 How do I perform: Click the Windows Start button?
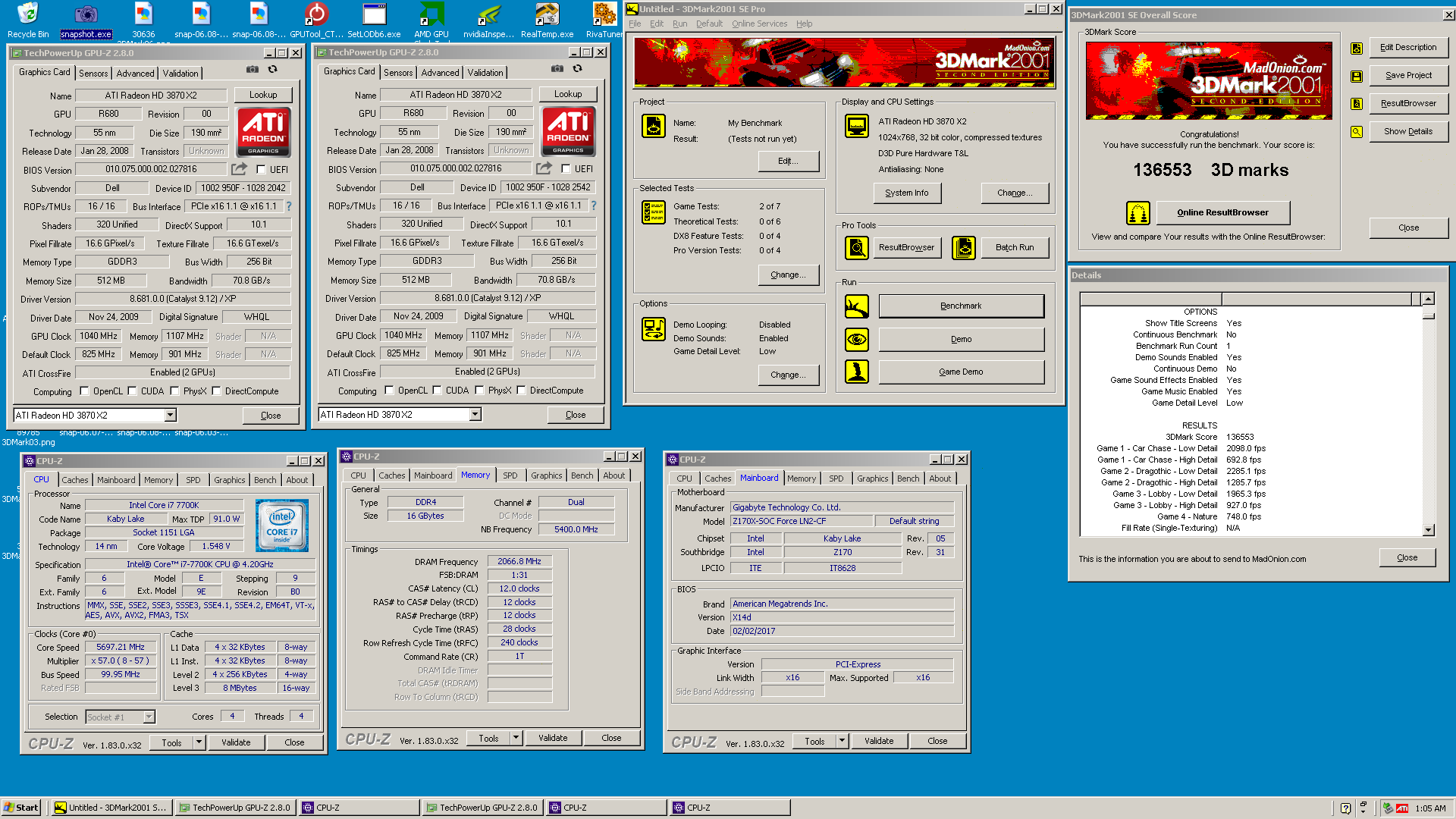21,808
